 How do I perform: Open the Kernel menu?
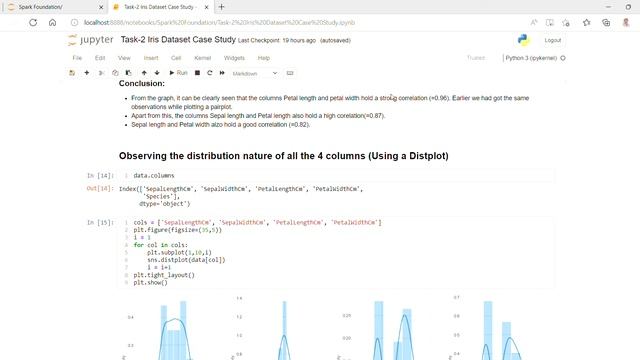click(x=202, y=58)
